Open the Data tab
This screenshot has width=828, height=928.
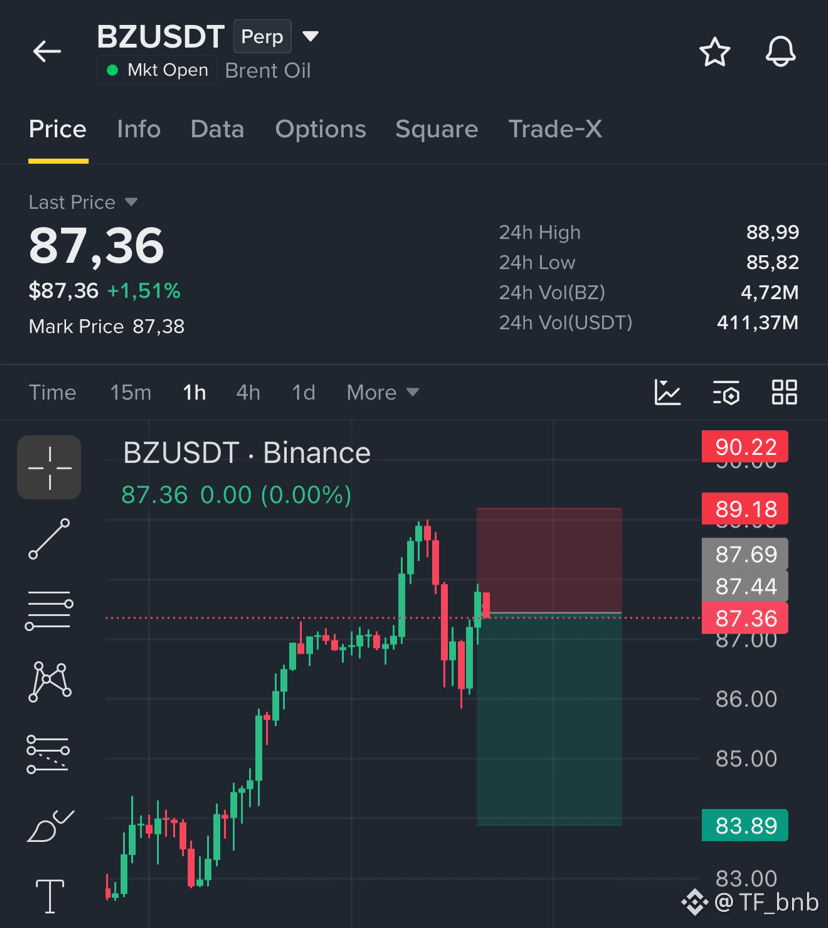click(x=217, y=129)
